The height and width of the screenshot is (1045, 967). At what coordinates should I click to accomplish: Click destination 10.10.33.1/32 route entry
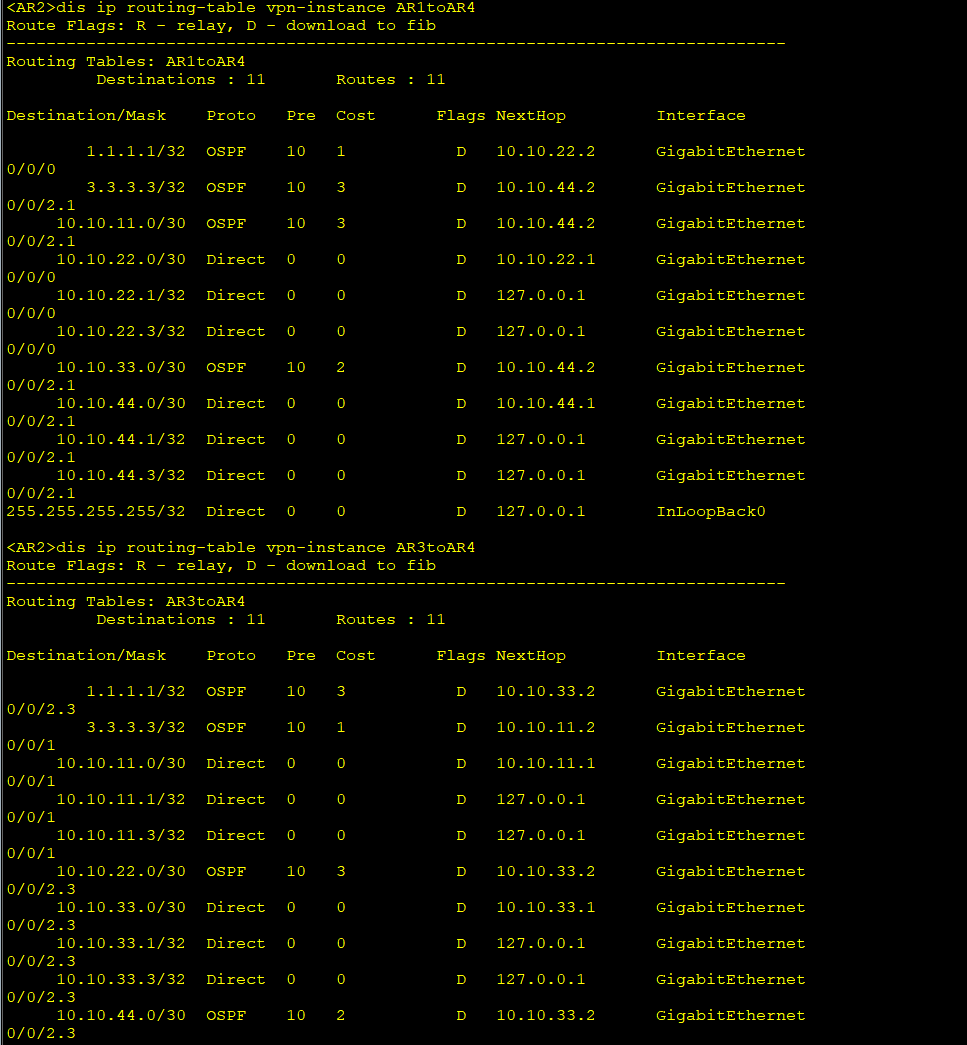pos(121,944)
